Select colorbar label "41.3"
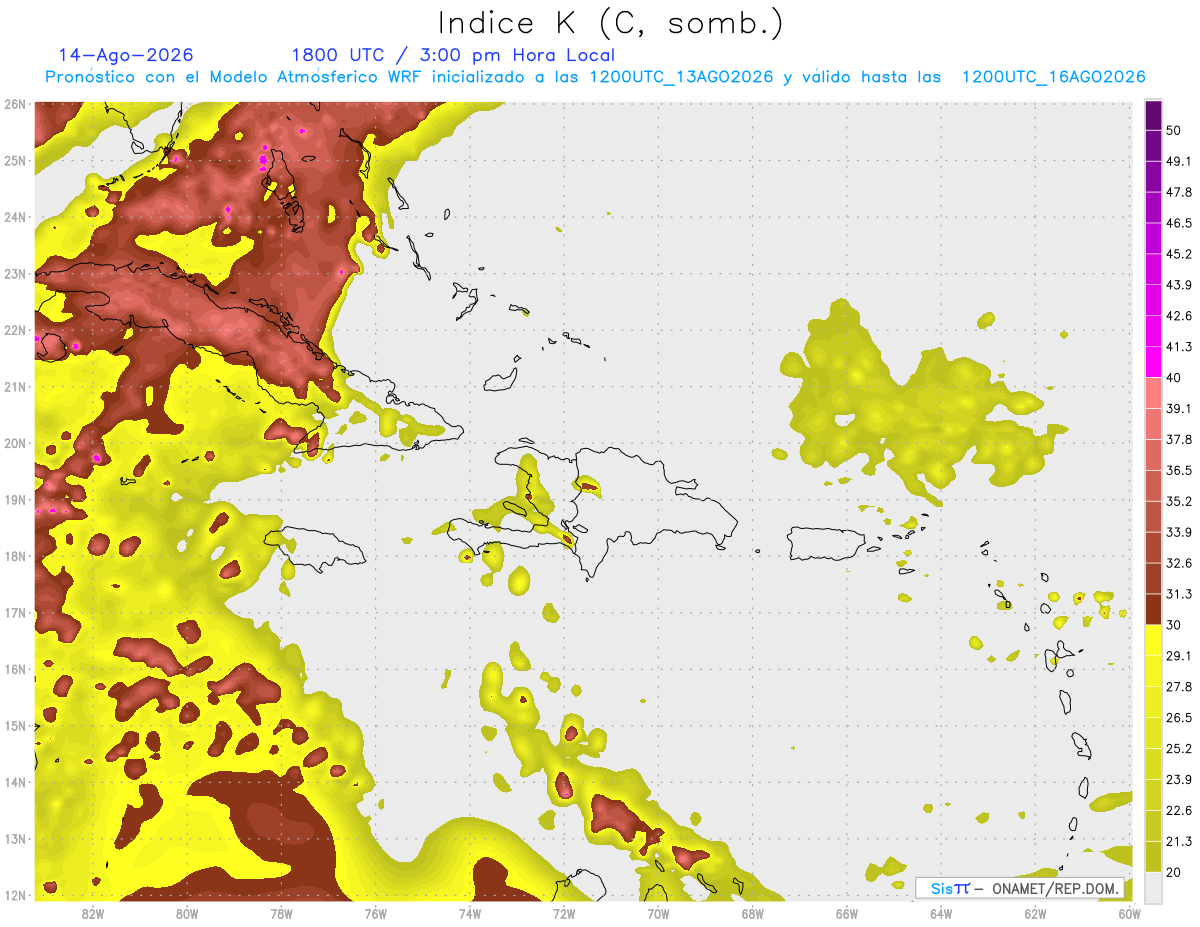The width and height of the screenshot is (1200, 927). tap(1179, 347)
